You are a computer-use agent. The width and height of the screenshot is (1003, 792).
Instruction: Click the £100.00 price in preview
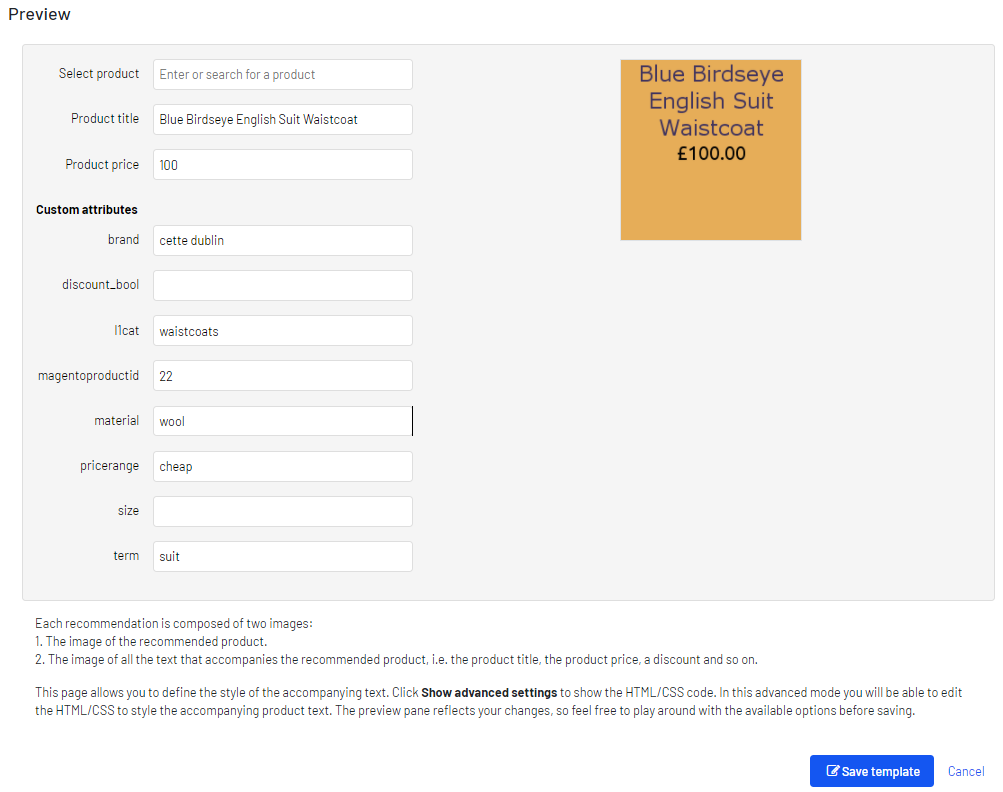point(711,154)
